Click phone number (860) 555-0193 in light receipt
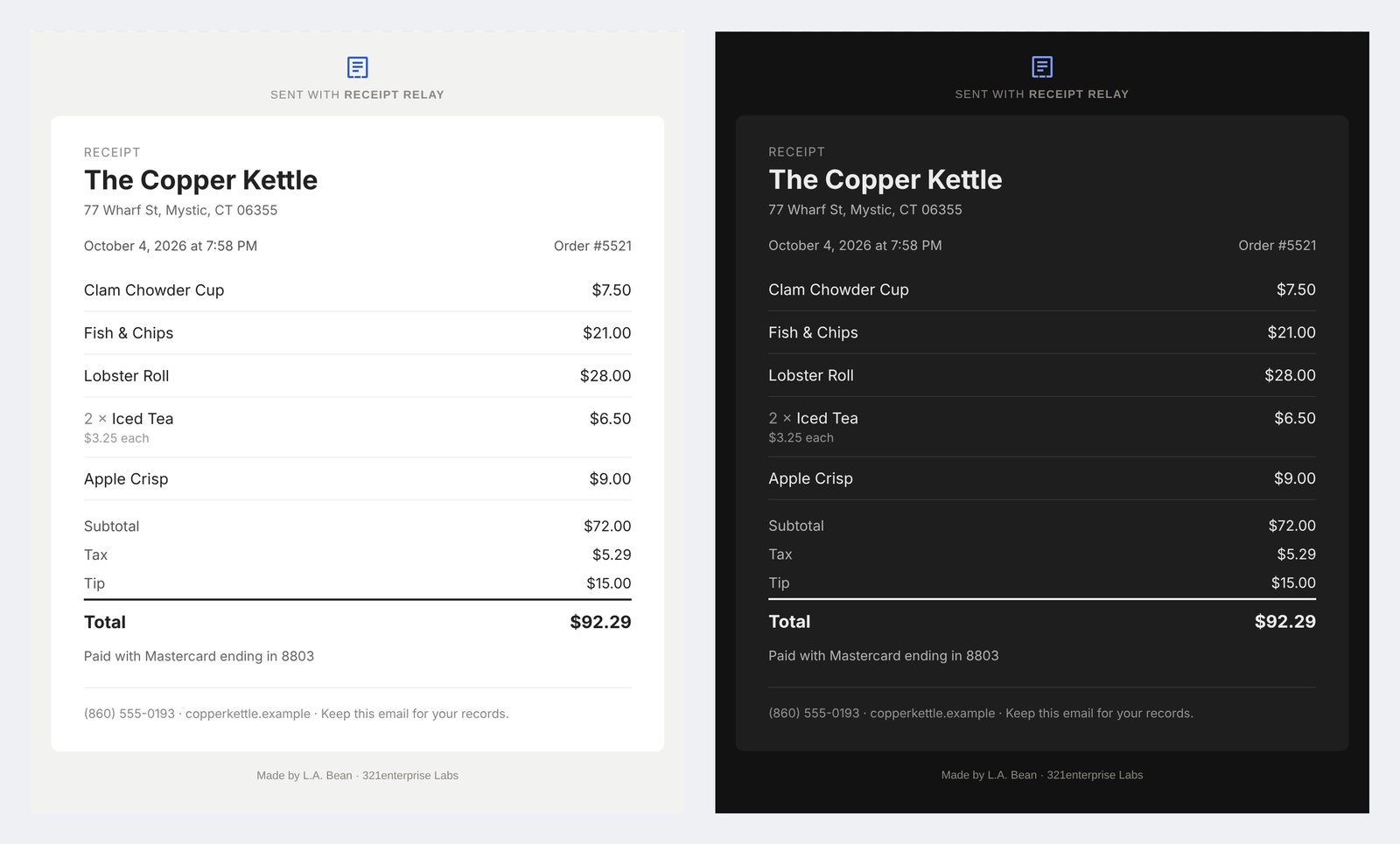 tap(129, 714)
